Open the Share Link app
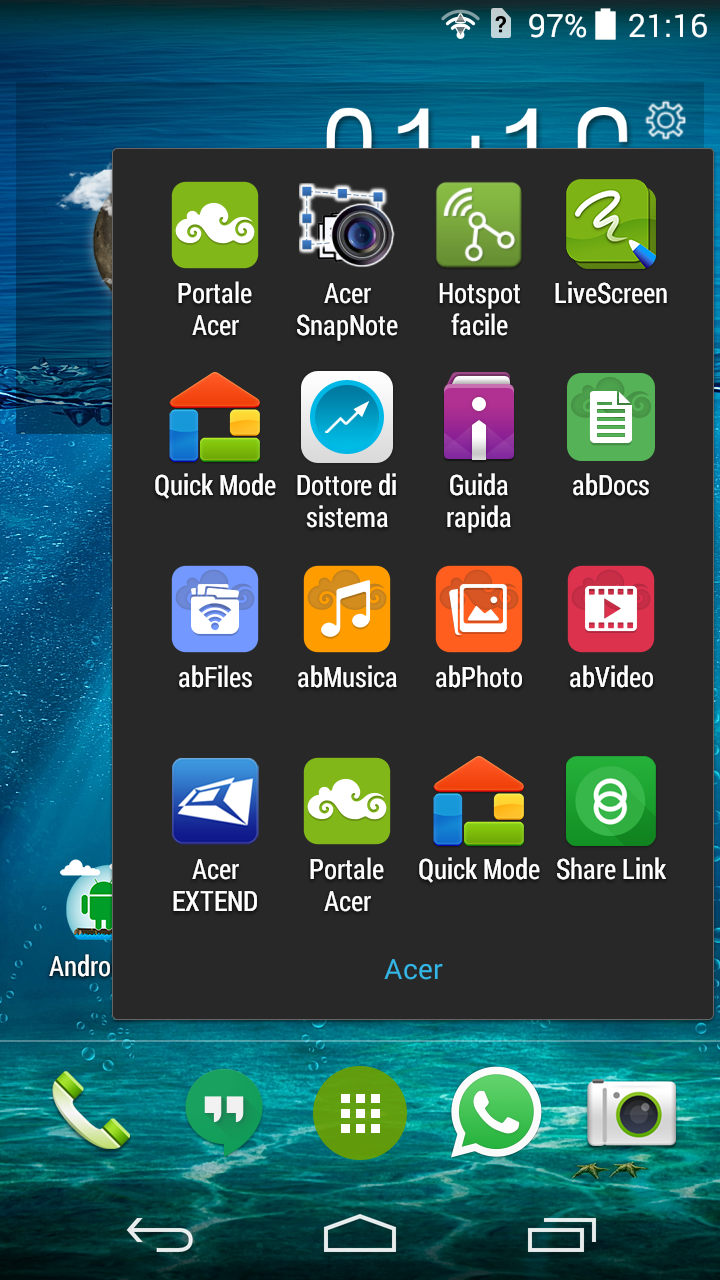 [x=611, y=801]
